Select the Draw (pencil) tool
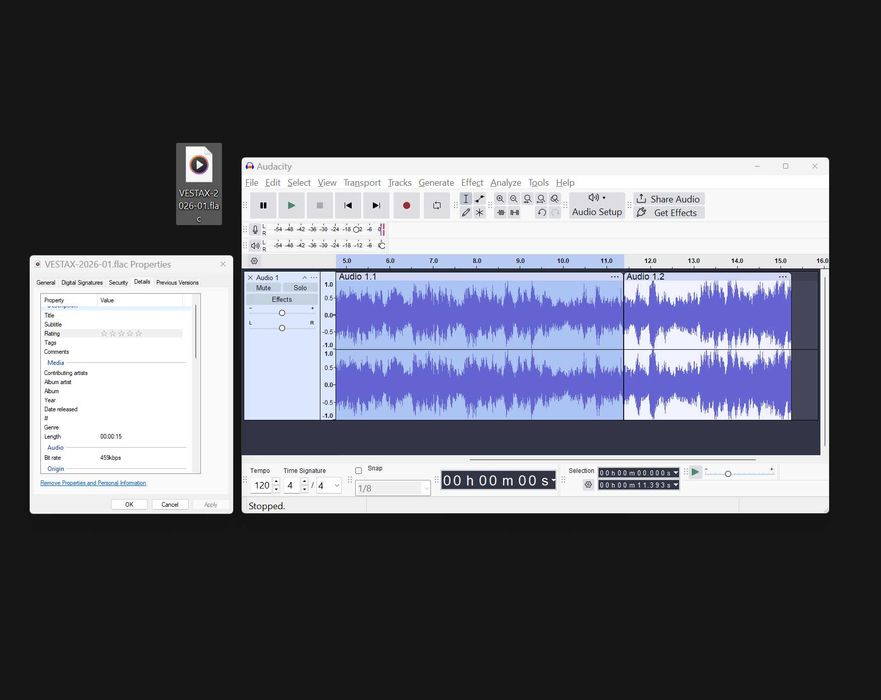The image size is (881, 700). (x=466, y=212)
